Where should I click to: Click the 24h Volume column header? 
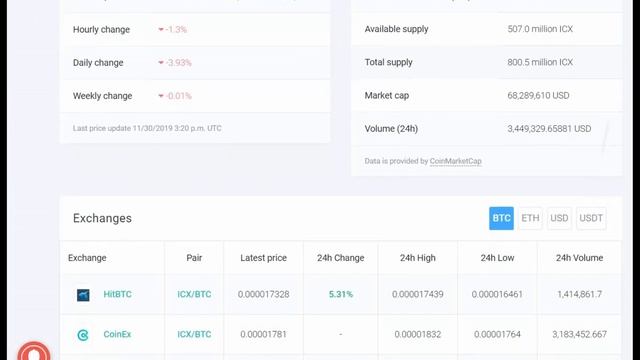[579, 258]
